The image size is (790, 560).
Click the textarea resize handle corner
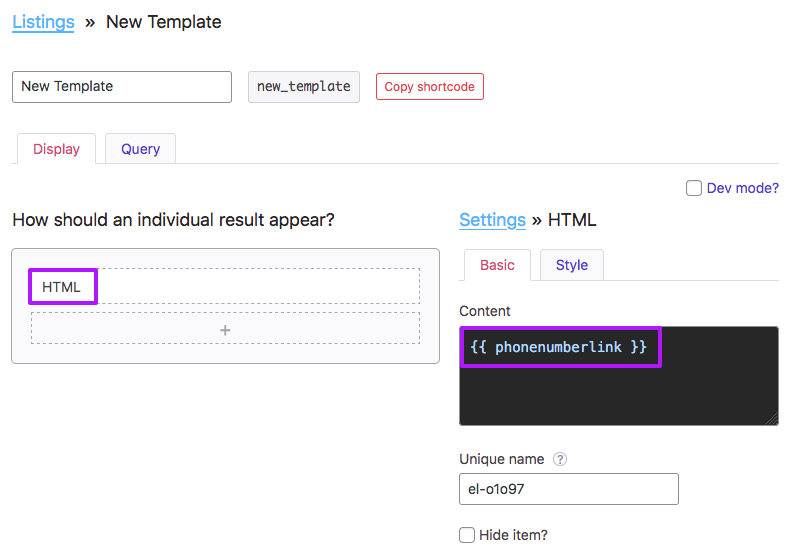[x=771, y=419]
